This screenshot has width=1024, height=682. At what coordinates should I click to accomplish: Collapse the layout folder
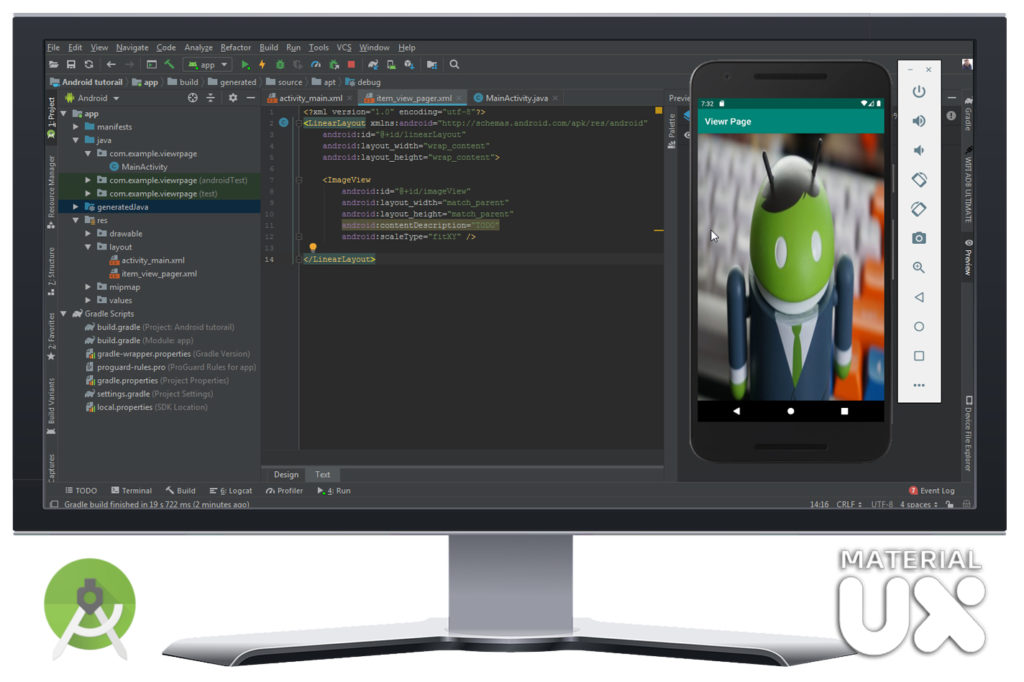point(88,247)
